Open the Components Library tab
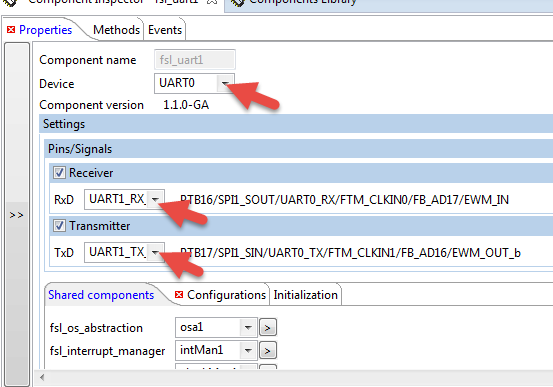The width and height of the screenshot is (553, 387). coord(303,3)
